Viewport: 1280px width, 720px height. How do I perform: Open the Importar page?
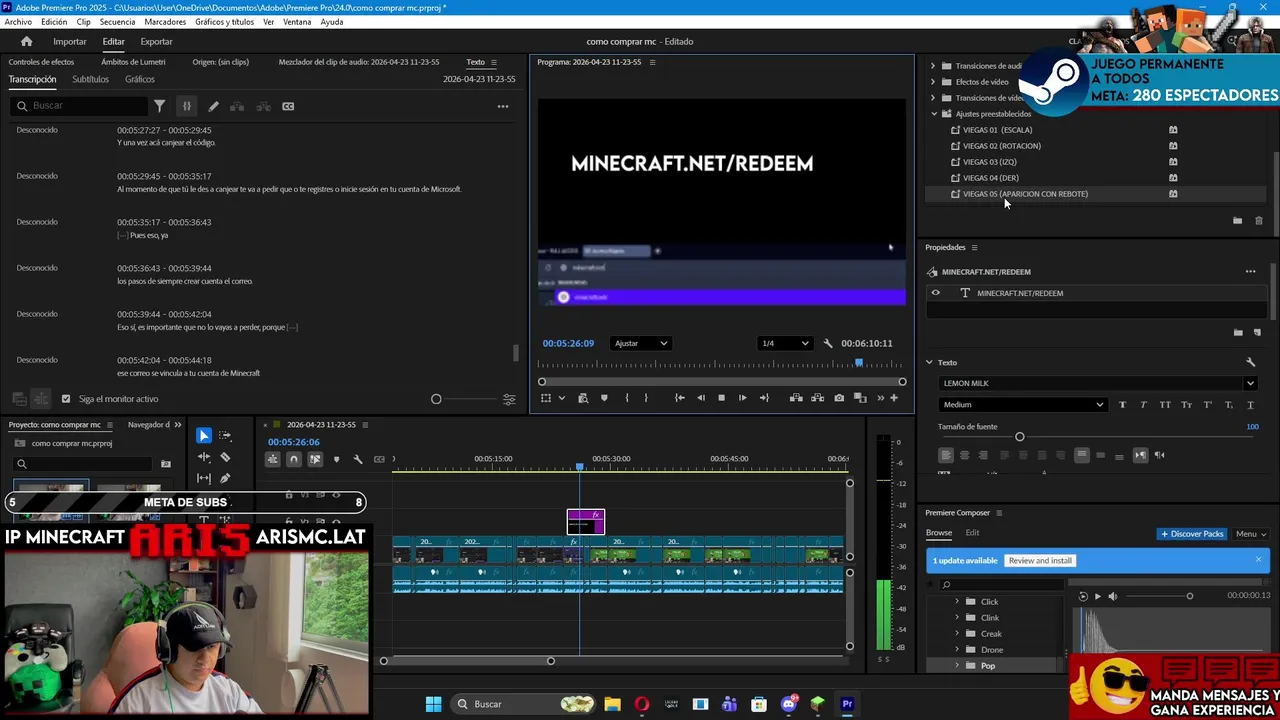(x=70, y=42)
